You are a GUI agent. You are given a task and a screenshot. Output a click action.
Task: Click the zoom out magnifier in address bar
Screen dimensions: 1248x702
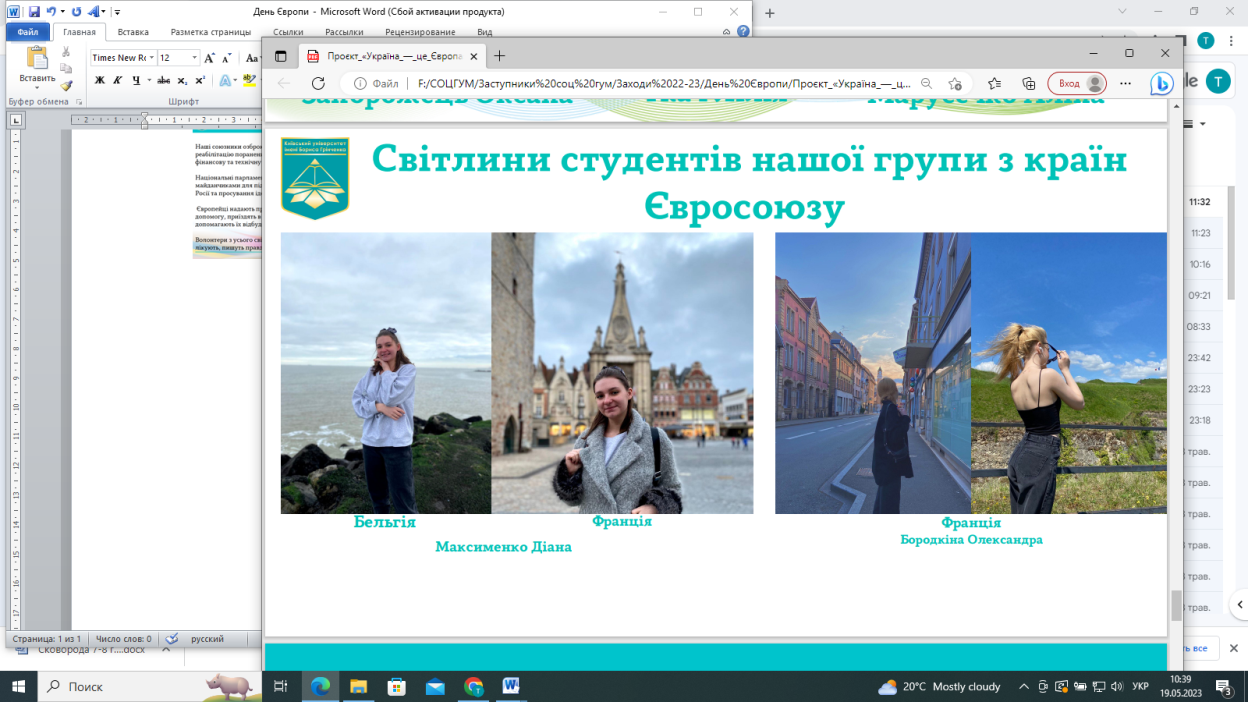coord(926,84)
